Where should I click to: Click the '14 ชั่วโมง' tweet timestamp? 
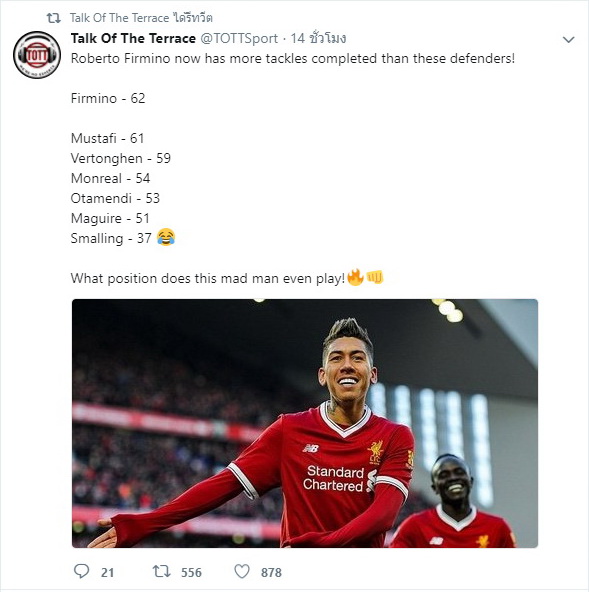click(x=318, y=38)
